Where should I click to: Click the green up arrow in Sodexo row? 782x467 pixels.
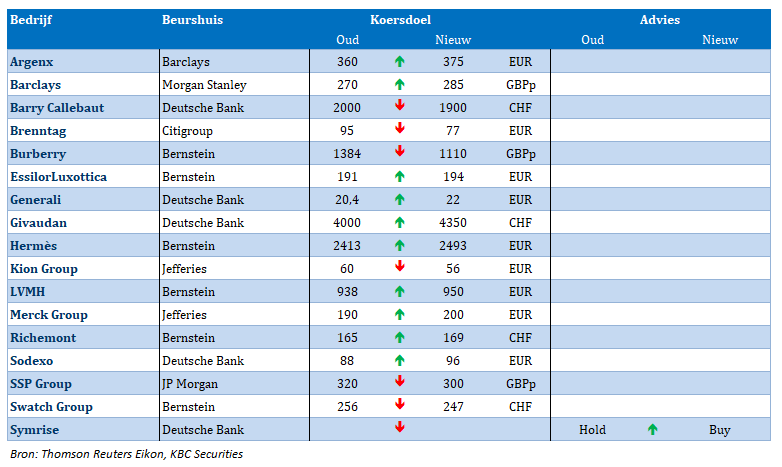point(399,360)
